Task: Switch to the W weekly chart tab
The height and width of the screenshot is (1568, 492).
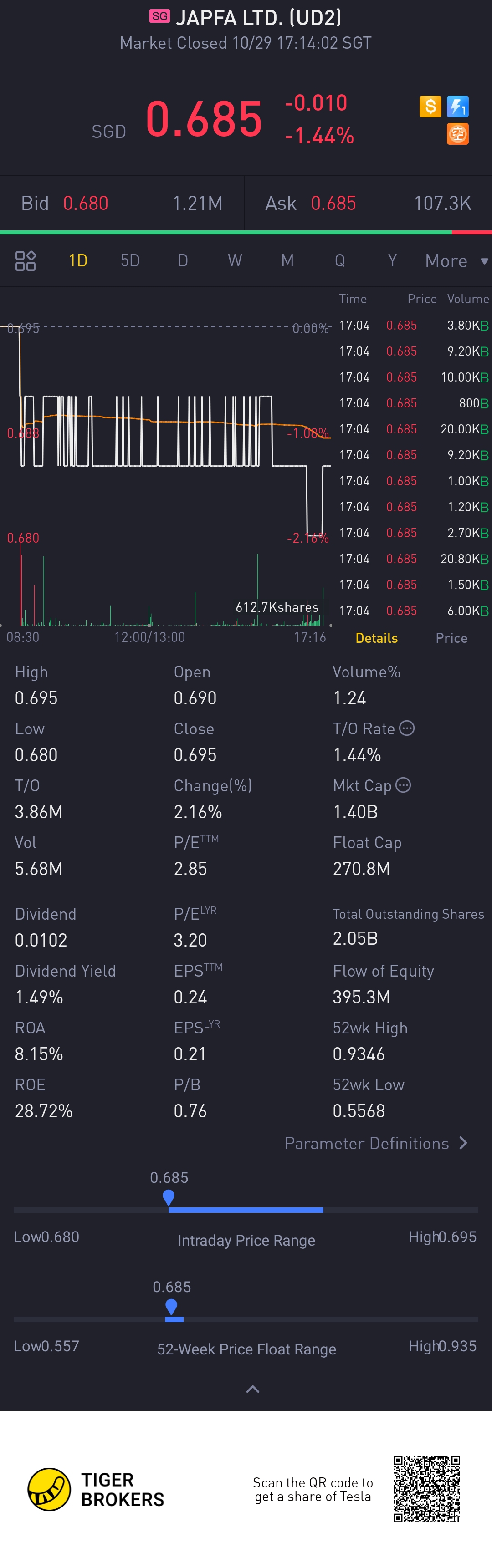Action: point(235,260)
